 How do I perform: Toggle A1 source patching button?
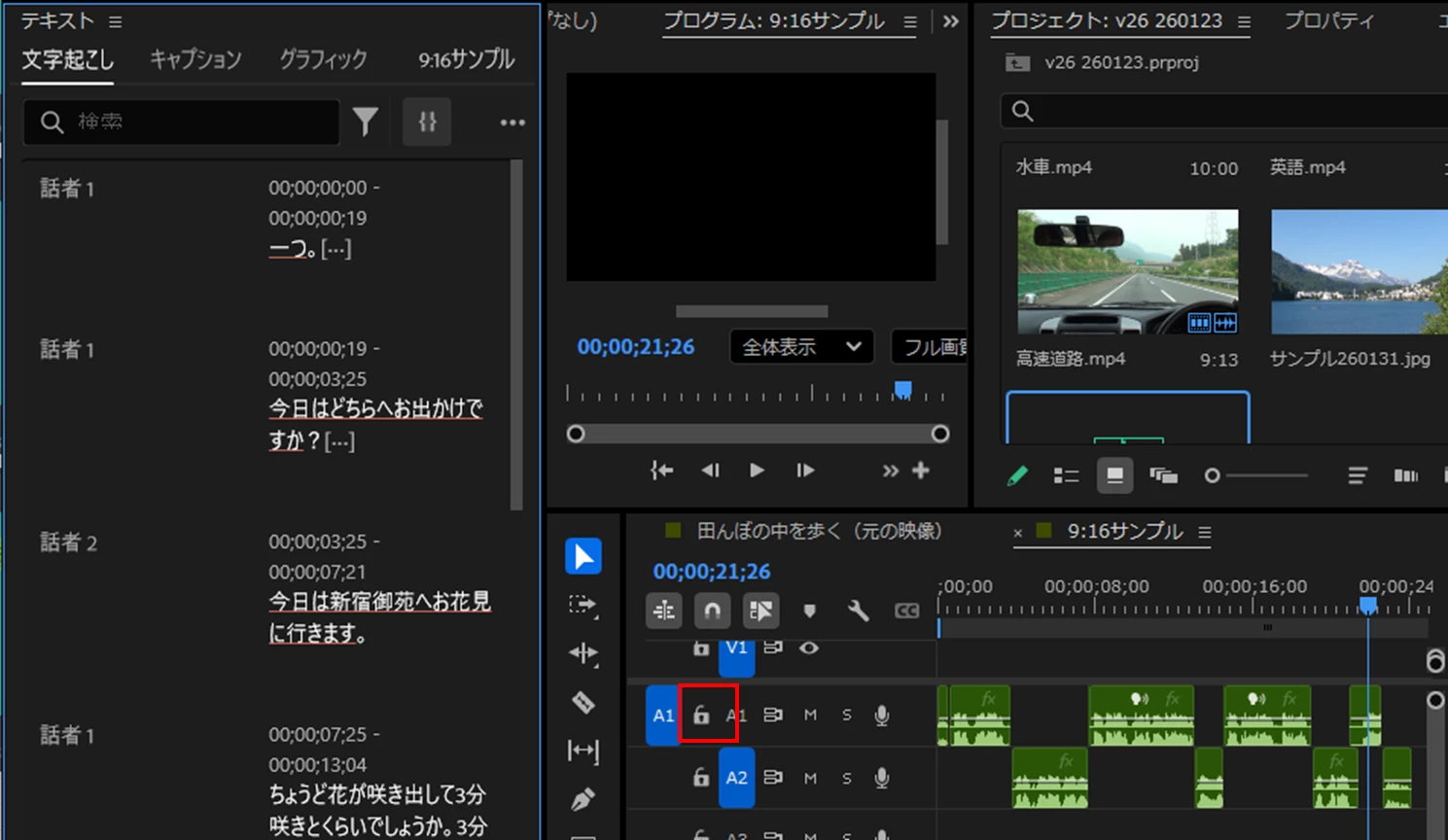(663, 716)
